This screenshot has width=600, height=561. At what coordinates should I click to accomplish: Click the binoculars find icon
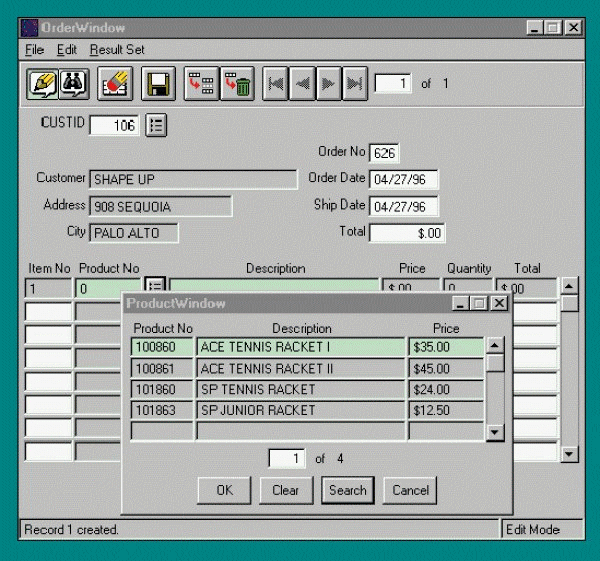(74, 84)
